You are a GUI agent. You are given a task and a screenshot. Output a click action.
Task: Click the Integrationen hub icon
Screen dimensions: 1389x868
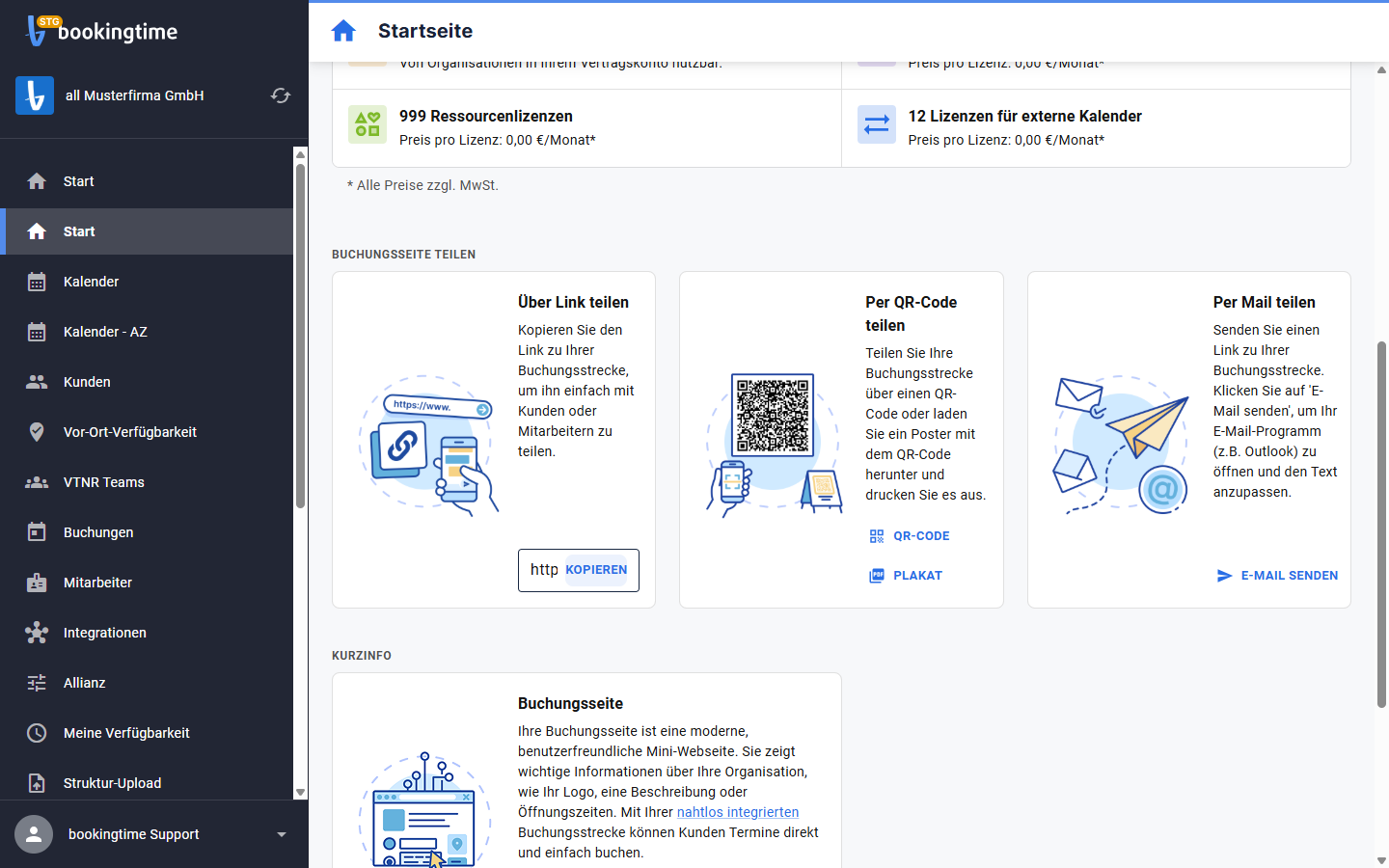37,633
